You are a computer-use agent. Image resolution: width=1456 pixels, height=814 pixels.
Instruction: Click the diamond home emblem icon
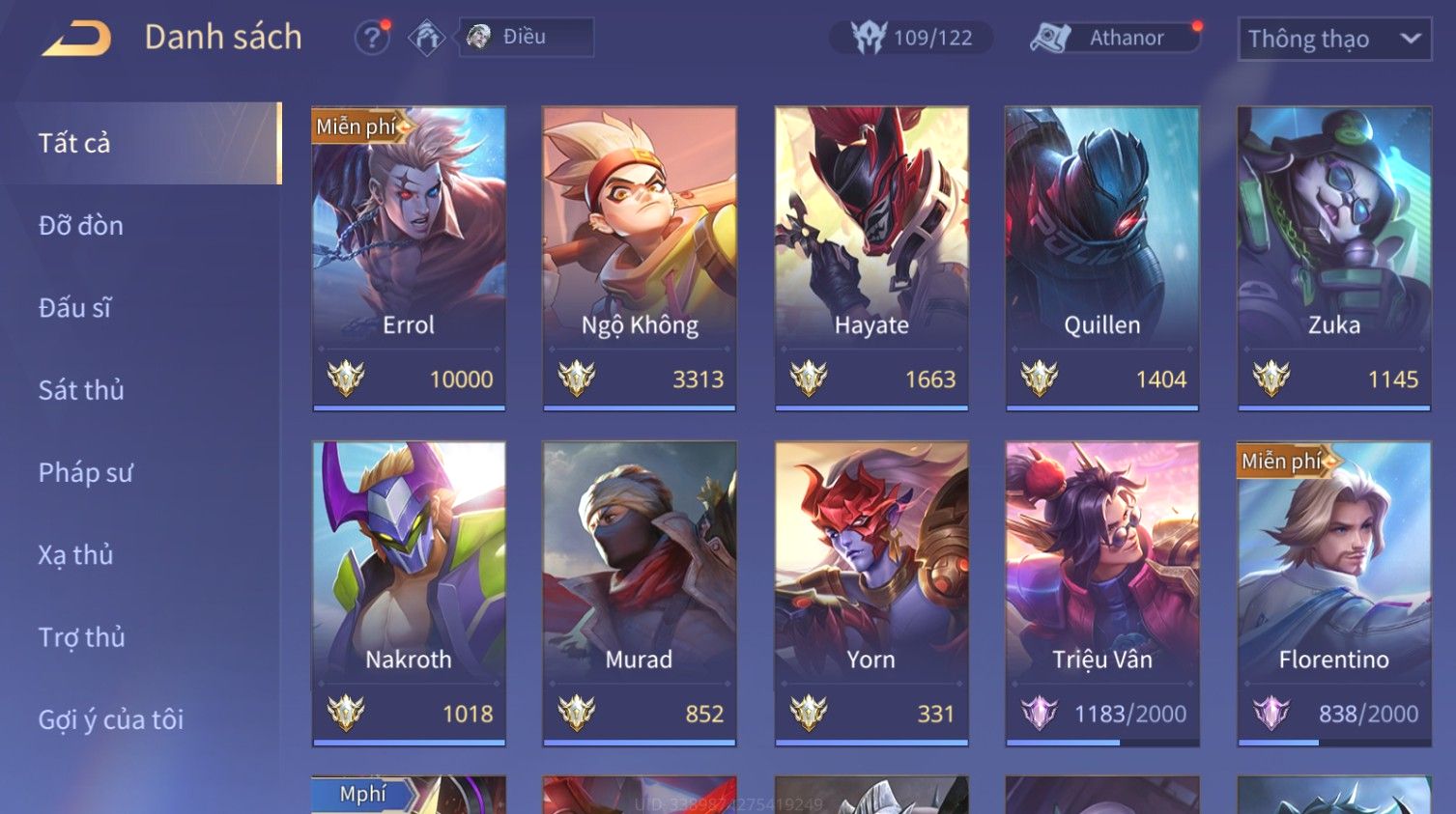pyautogui.click(x=426, y=38)
